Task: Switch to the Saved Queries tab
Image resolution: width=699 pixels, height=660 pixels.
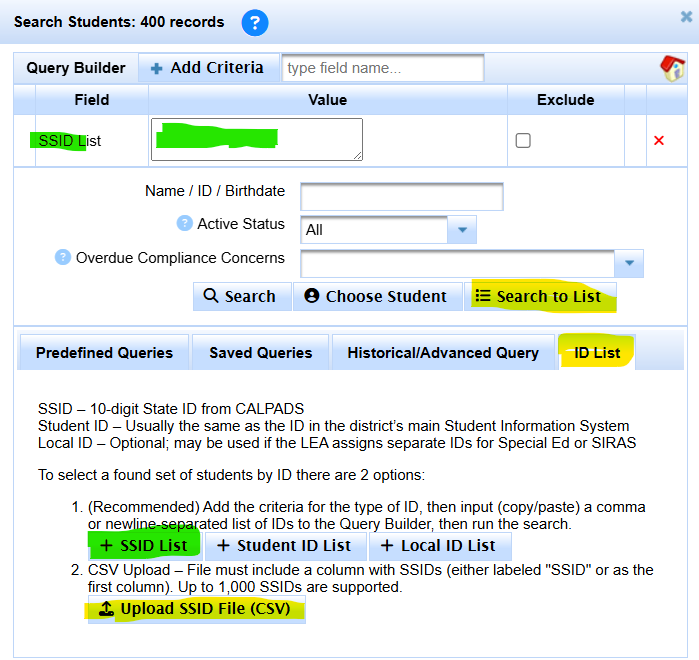Action: tap(260, 353)
